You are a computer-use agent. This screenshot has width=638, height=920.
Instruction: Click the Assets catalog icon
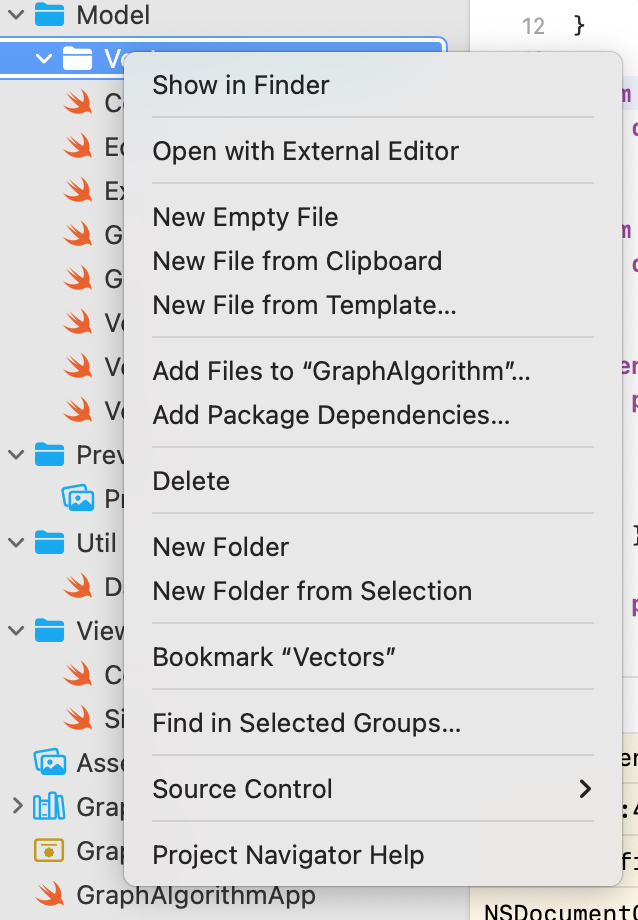click(49, 763)
